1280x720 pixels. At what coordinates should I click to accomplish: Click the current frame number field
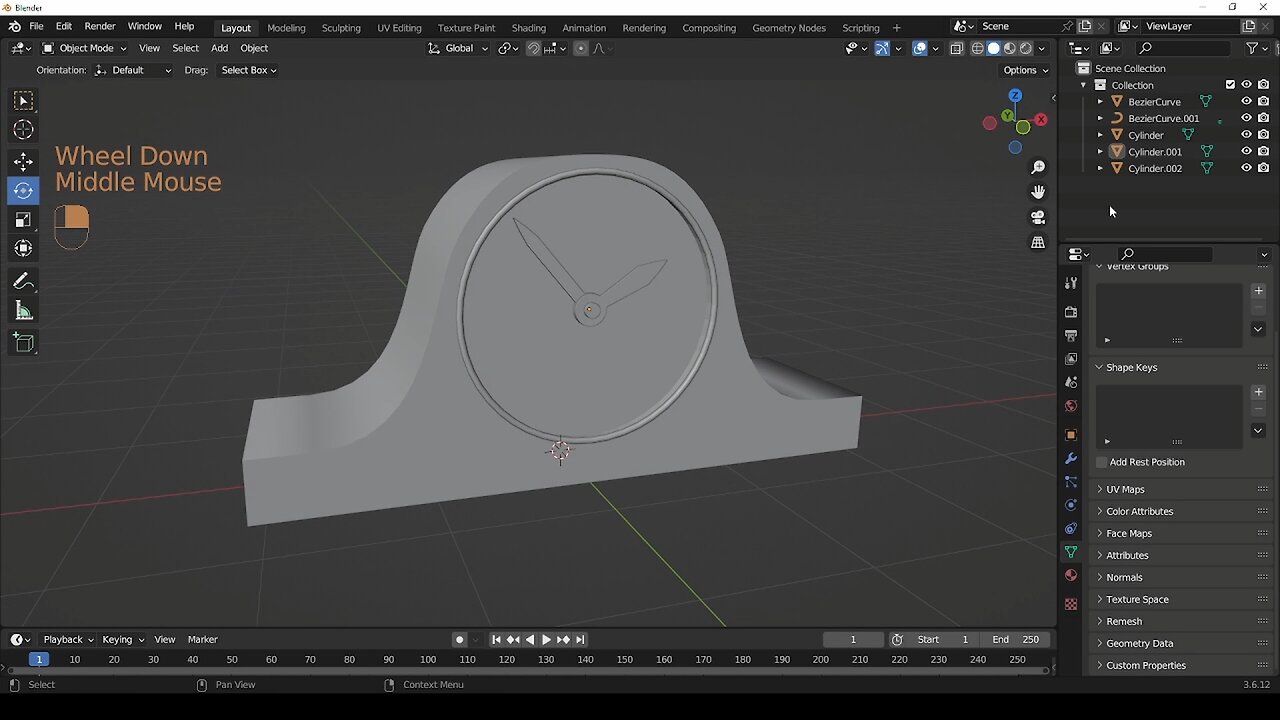(x=853, y=639)
